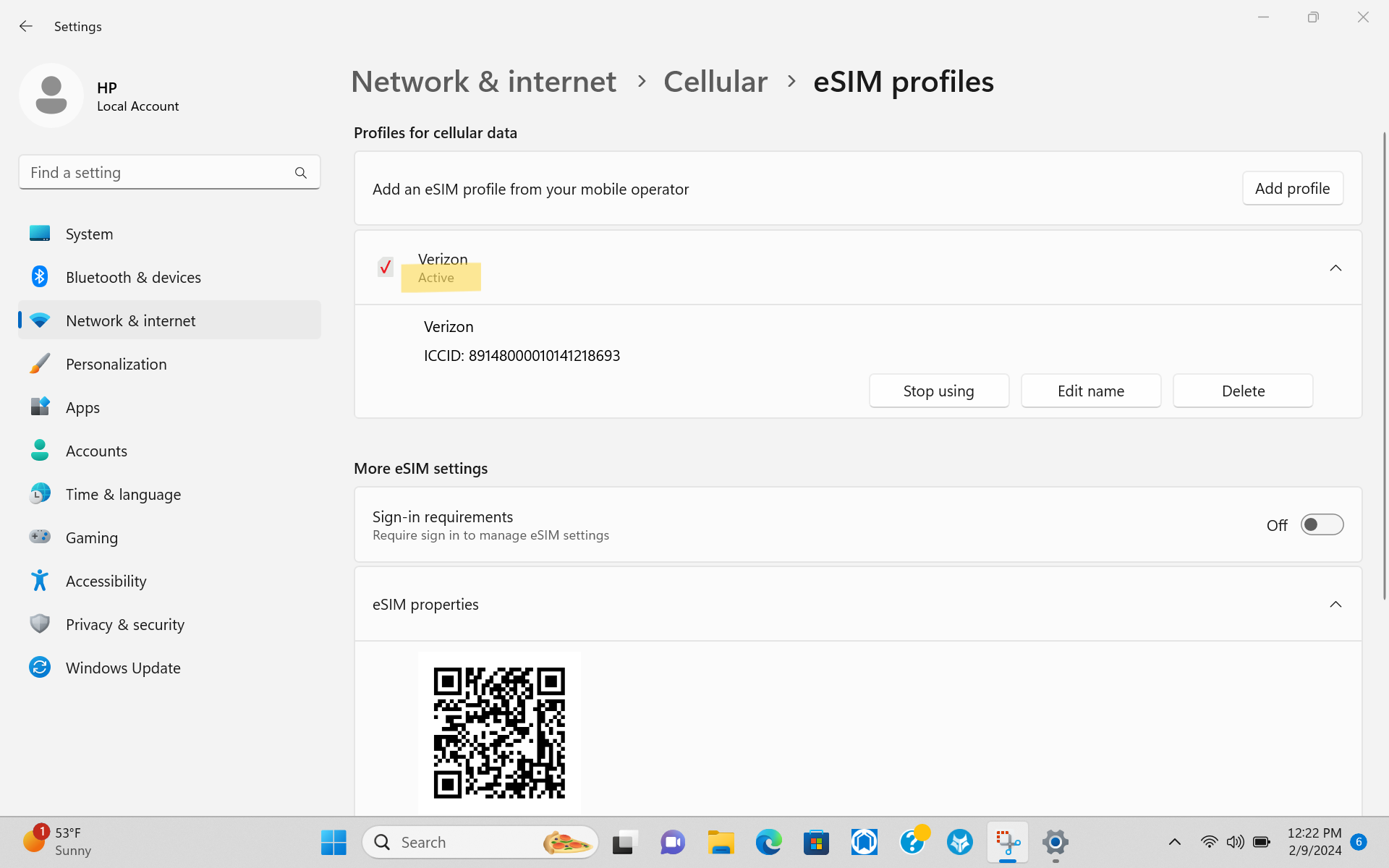The image size is (1389, 868).
Task: Collapse the eSIM properties section
Action: tap(1335, 604)
